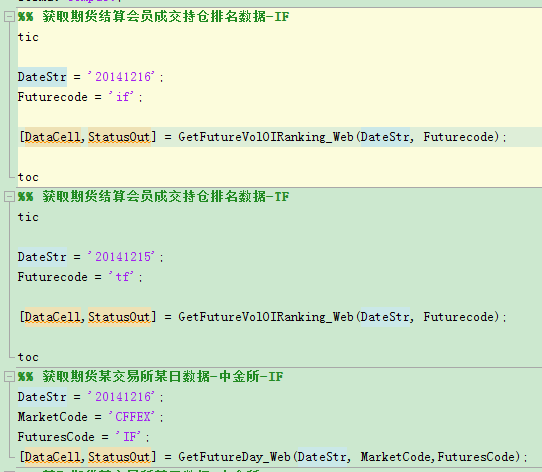Viewport: 542px width, 472px height.
Task: Collapse the 成交持仓排名数据-TF code section
Action: coord(9,197)
